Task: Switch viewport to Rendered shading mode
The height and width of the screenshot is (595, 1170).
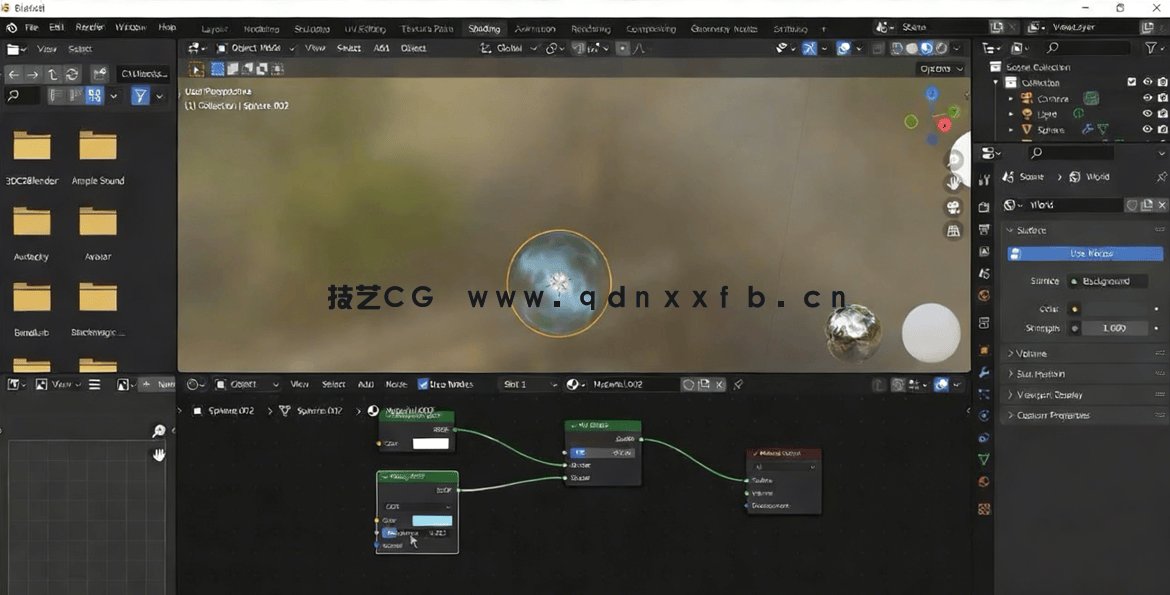Action: coord(940,48)
